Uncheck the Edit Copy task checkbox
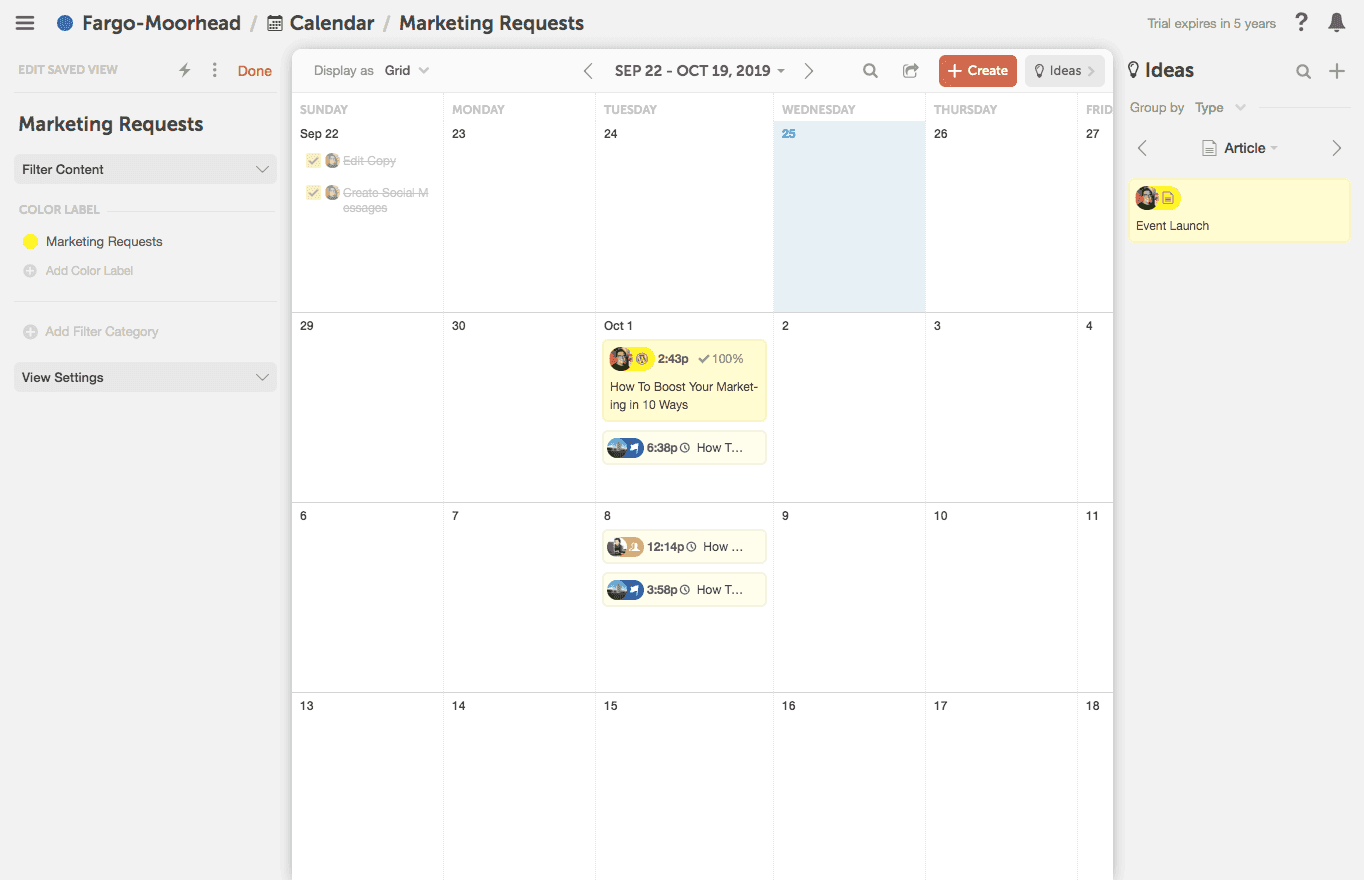Image resolution: width=1364 pixels, height=880 pixels. tap(313, 161)
